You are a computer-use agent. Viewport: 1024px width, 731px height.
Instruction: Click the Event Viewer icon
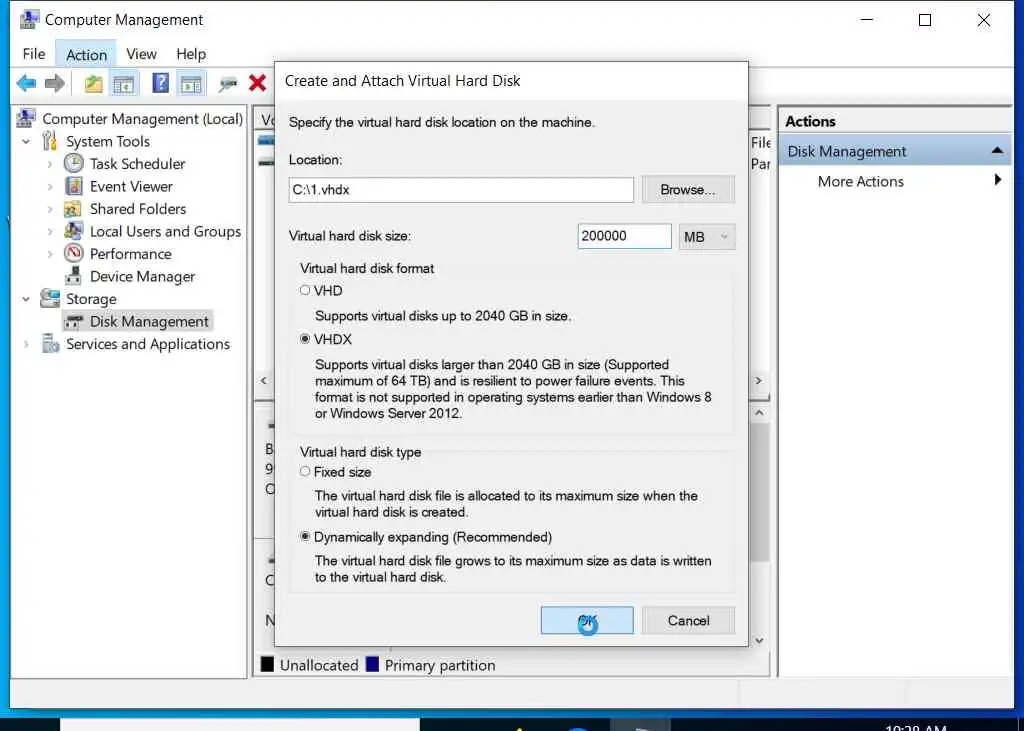[x=74, y=186]
